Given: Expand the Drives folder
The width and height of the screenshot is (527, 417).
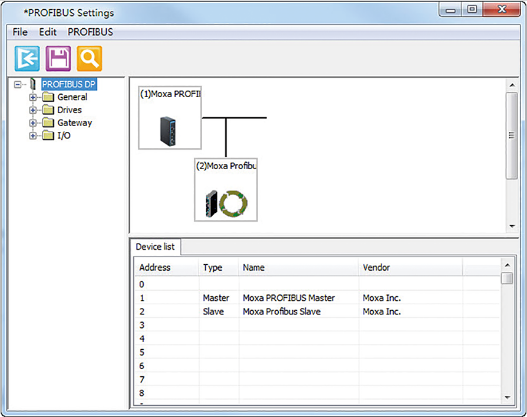Looking at the screenshot, I should pyautogui.click(x=33, y=110).
